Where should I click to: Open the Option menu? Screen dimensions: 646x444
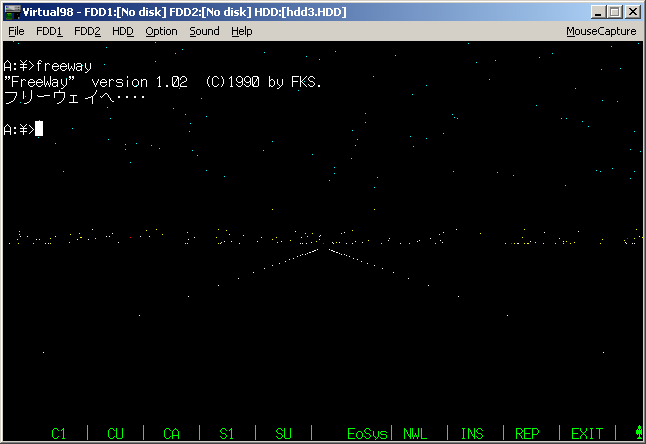(x=161, y=31)
